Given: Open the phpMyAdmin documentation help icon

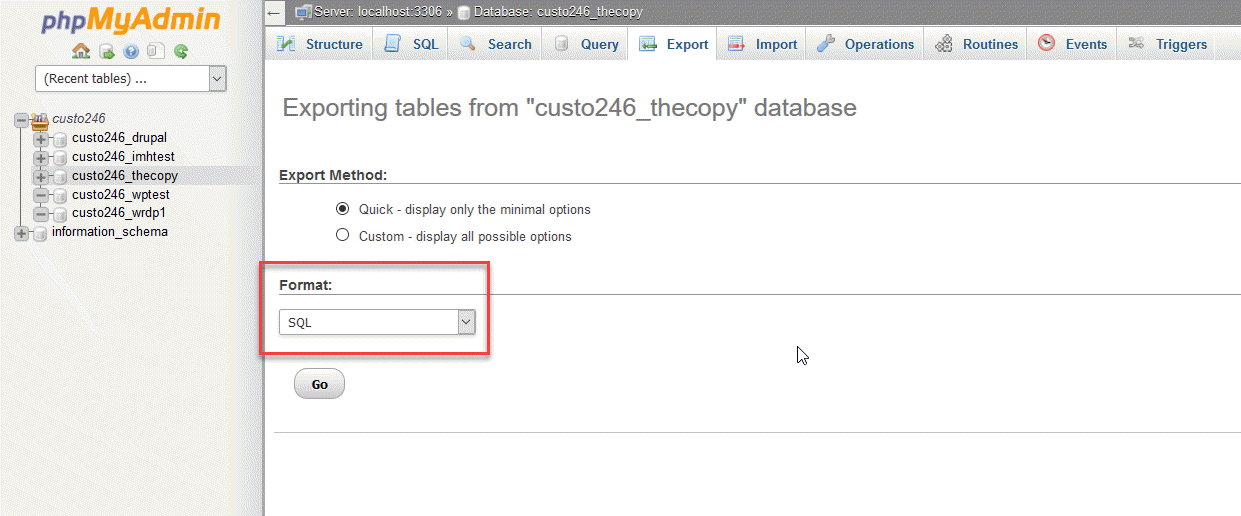Looking at the screenshot, I should pyautogui.click(x=131, y=51).
